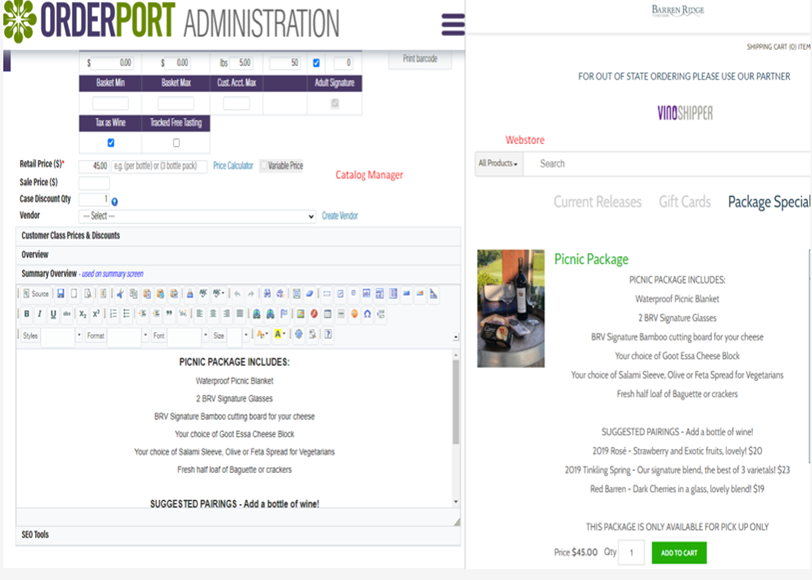The image size is (812, 580).
Task: Open the Size dropdown in editor
Action: pos(230,336)
